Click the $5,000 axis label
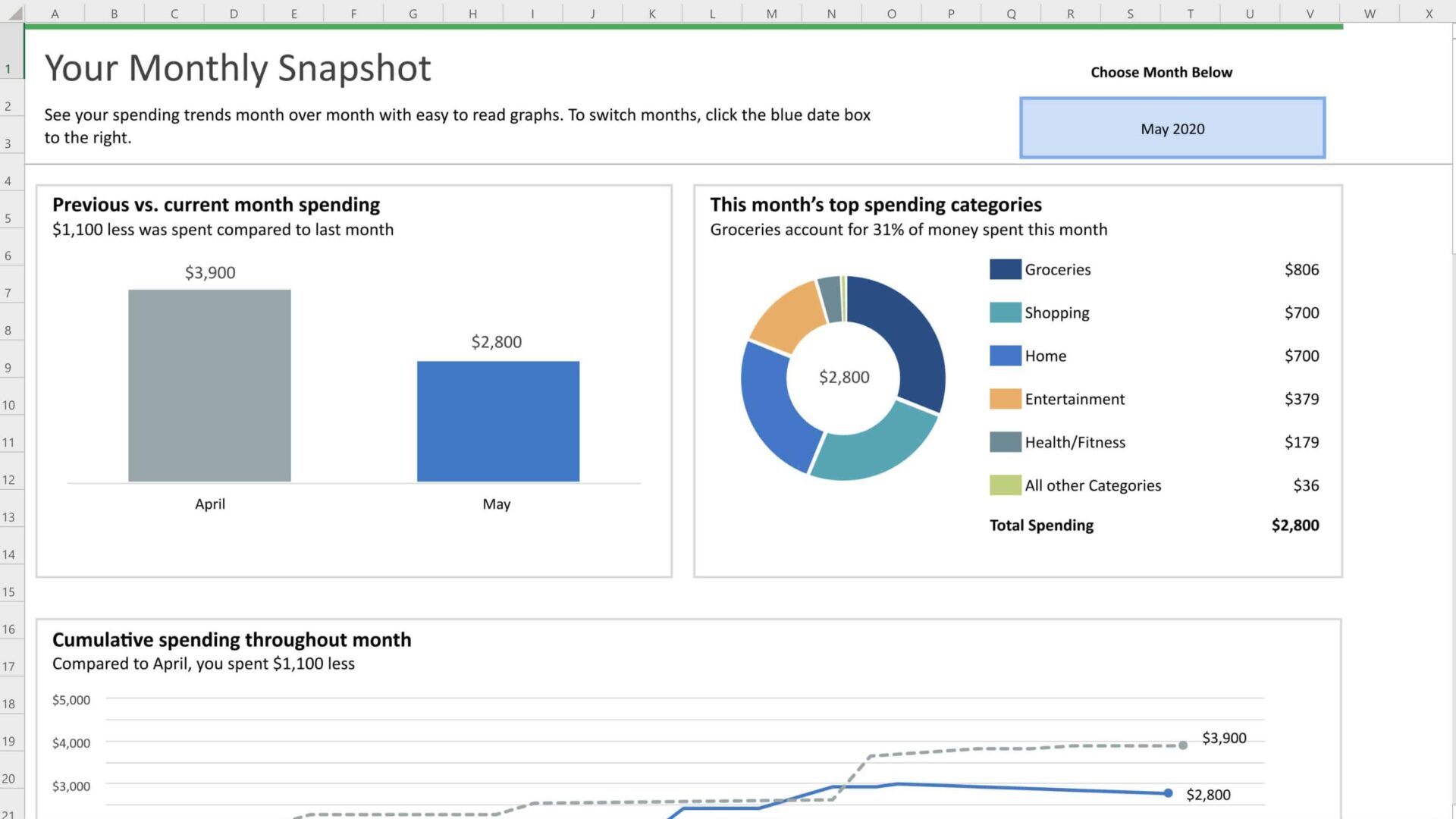1456x819 pixels. pyautogui.click(x=71, y=700)
